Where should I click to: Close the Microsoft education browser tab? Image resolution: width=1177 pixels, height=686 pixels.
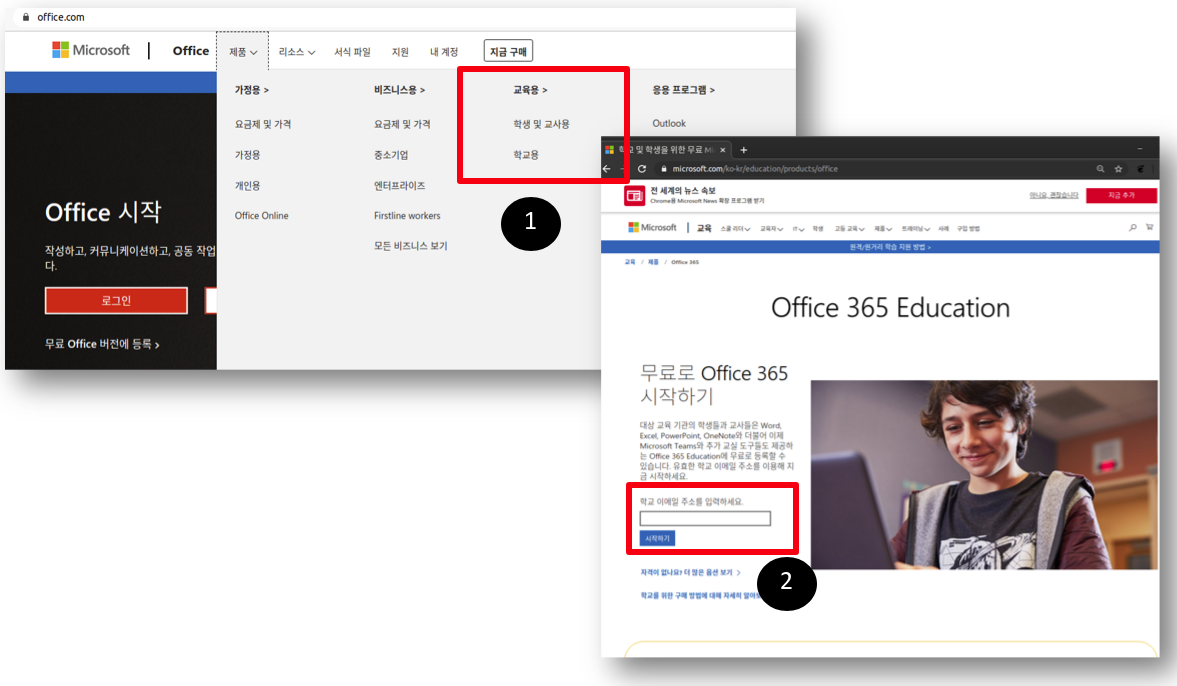[x=723, y=150]
